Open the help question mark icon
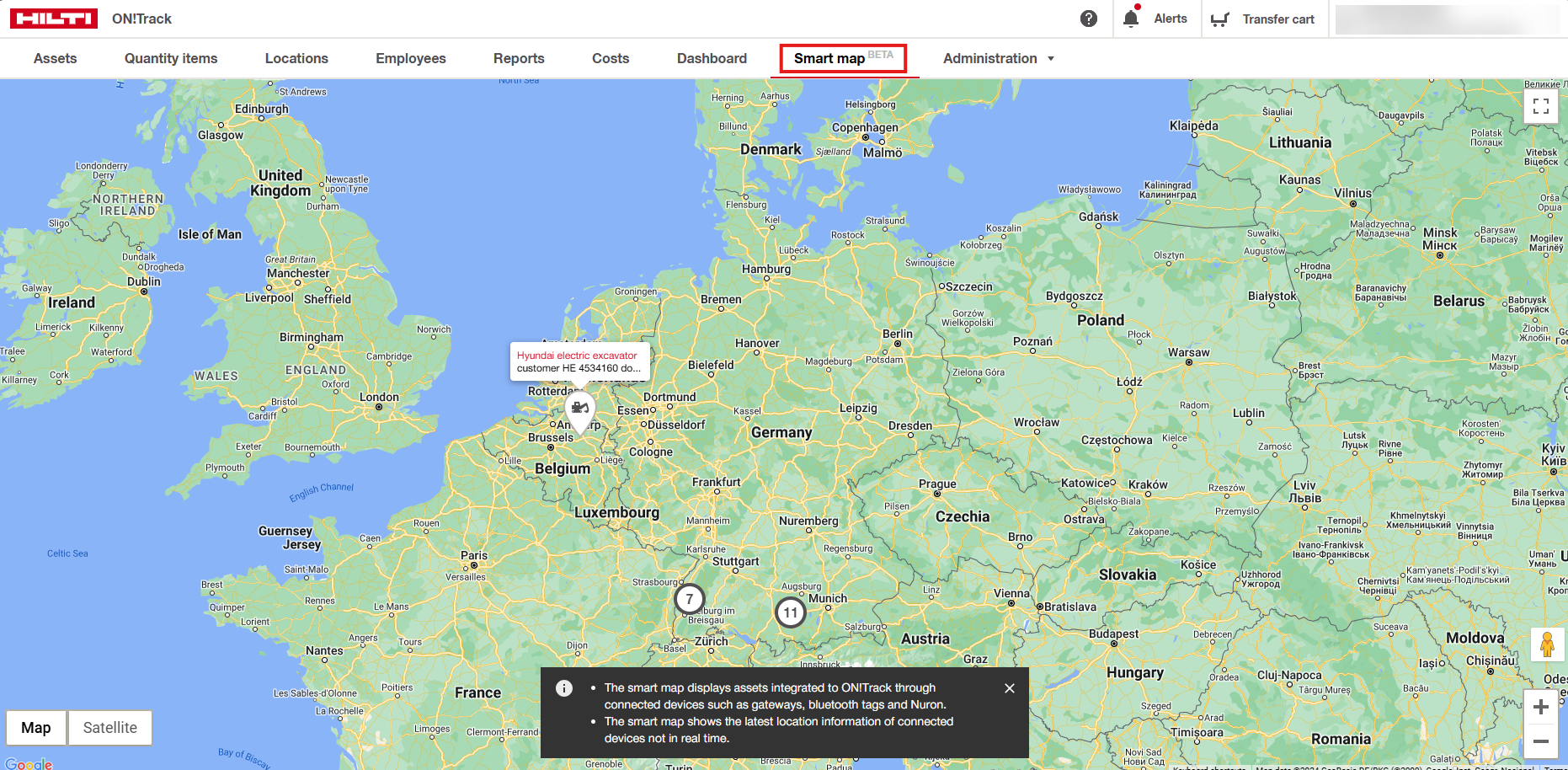This screenshot has width=1568, height=770. 1089,19
